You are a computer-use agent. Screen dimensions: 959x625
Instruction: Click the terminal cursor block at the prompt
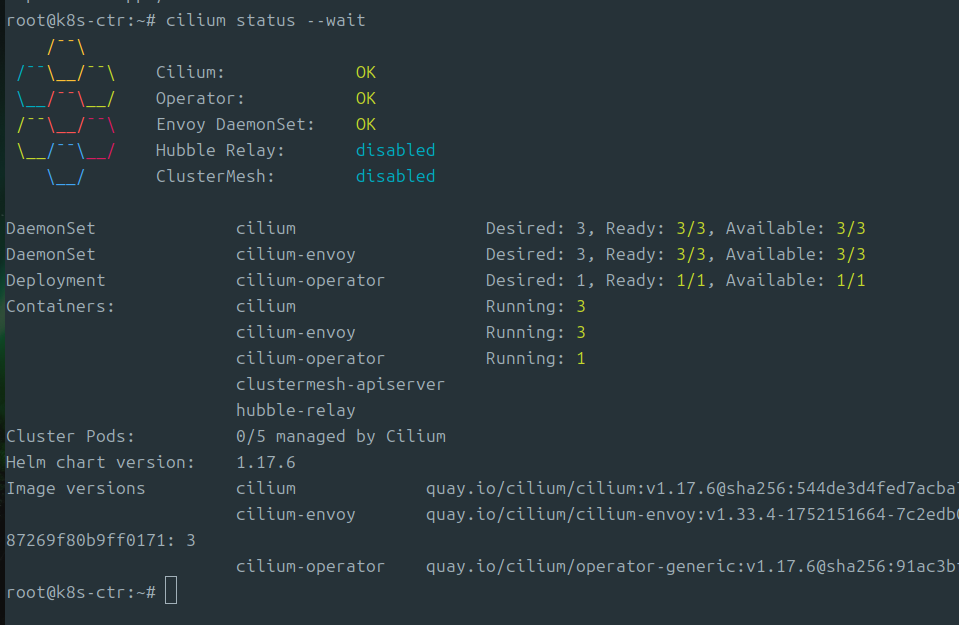point(171,590)
